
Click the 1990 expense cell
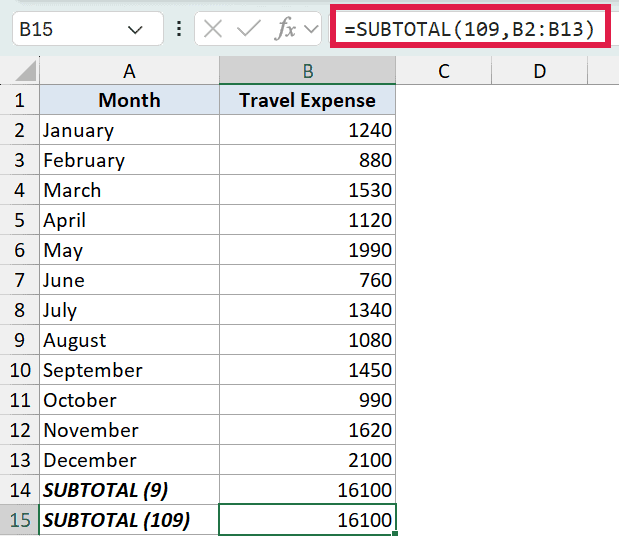click(x=308, y=250)
